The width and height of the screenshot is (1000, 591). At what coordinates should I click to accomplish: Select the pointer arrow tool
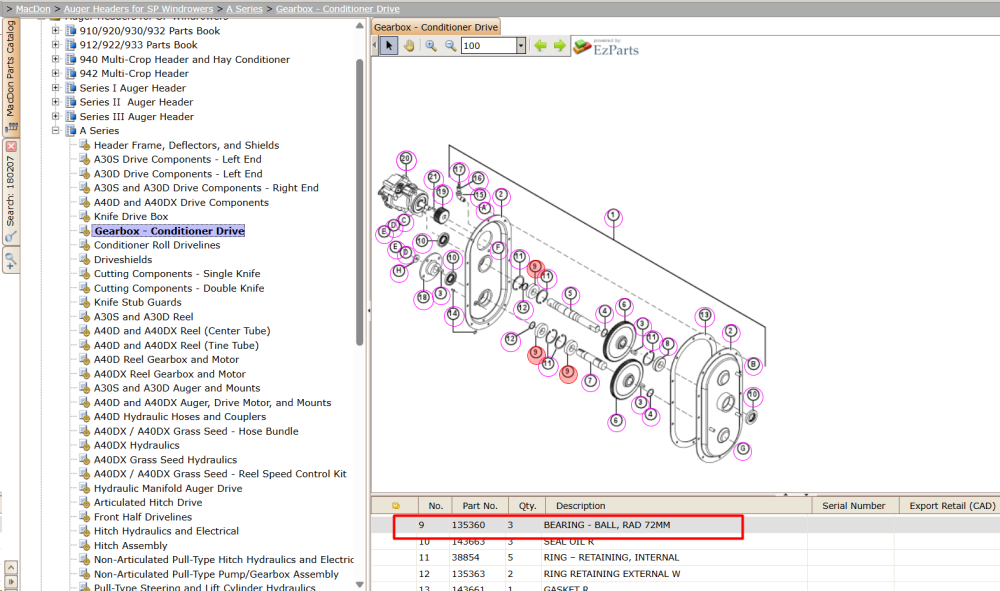pos(388,46)
